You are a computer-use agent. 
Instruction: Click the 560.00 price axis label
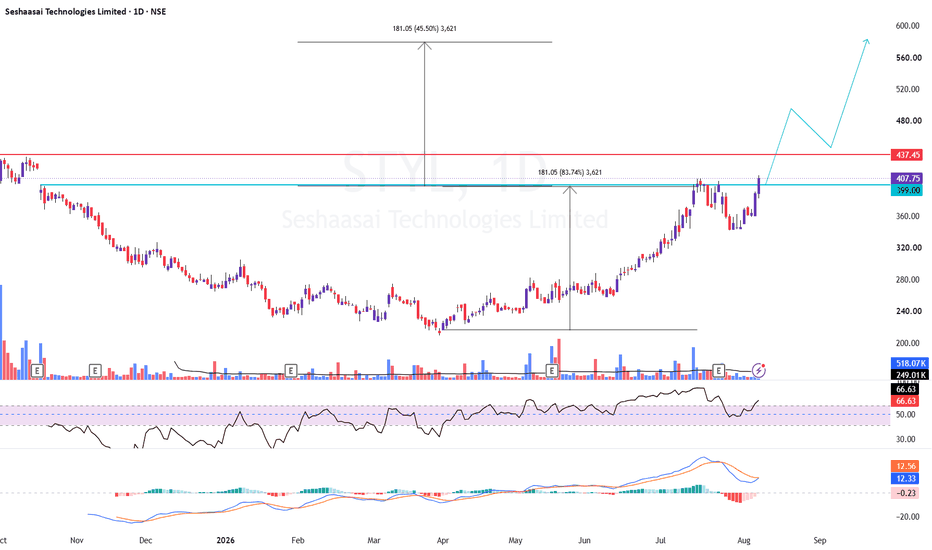(908, 58)
